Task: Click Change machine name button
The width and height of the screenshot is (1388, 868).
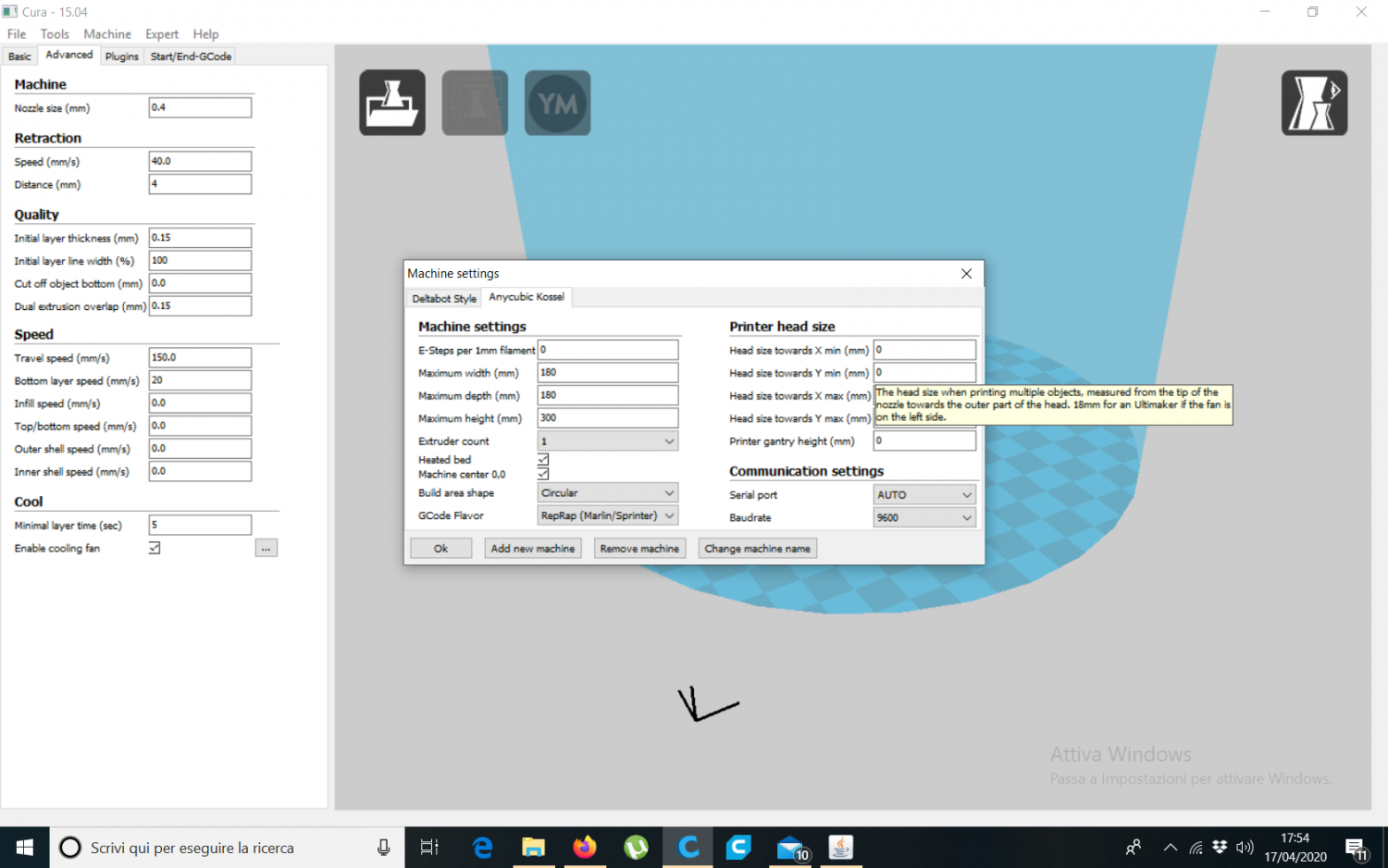Action: [757, 549]
